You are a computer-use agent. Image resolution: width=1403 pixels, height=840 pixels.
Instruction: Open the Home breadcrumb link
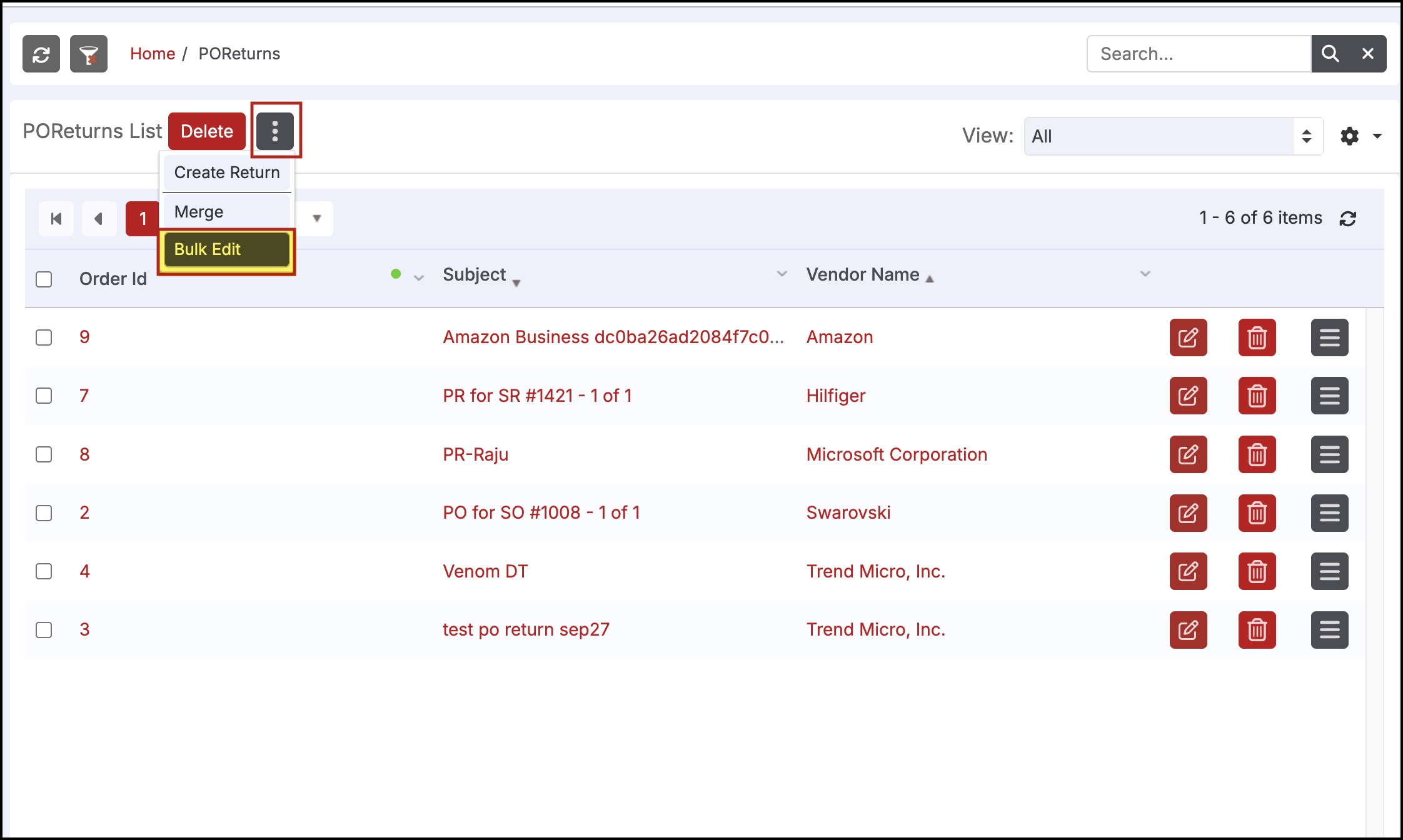[x=153, y=54]
